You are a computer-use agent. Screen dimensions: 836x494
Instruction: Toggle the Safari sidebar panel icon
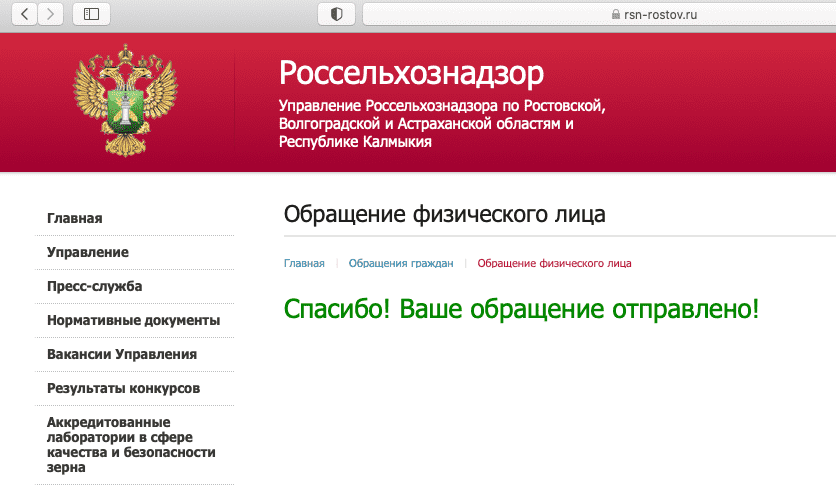tap(92, 14)
